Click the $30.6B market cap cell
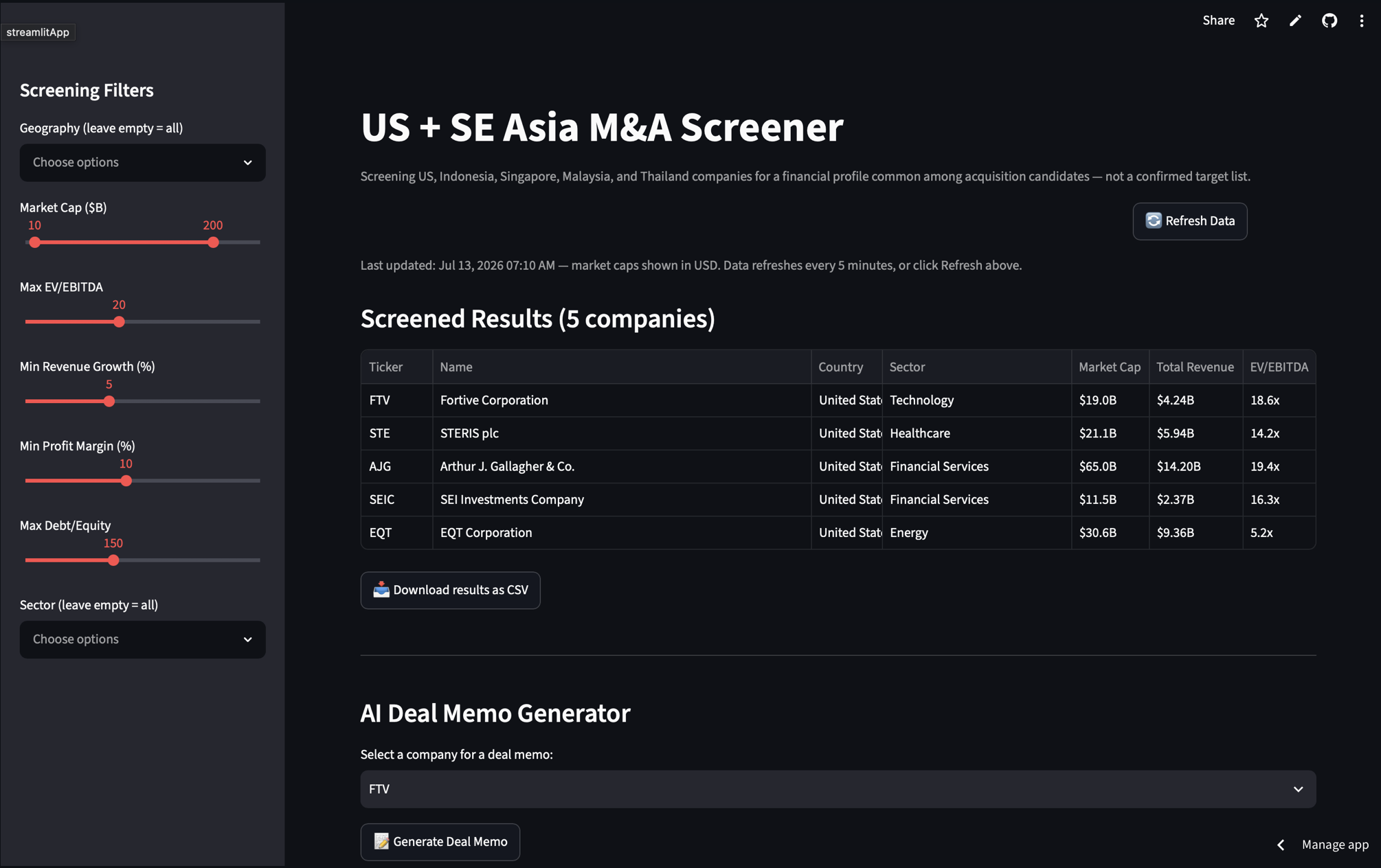Viewport: 1381px width, 868px height. tap(1110, 532)
